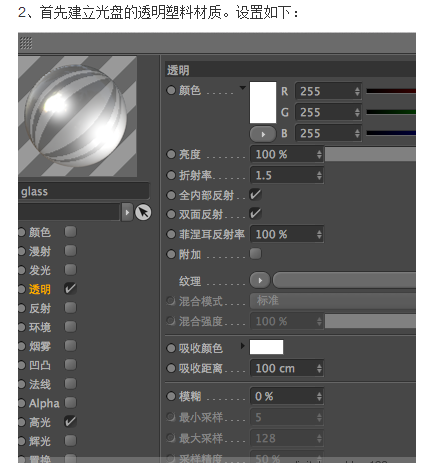Click the long 纹理 texture bar

point(344,280)
